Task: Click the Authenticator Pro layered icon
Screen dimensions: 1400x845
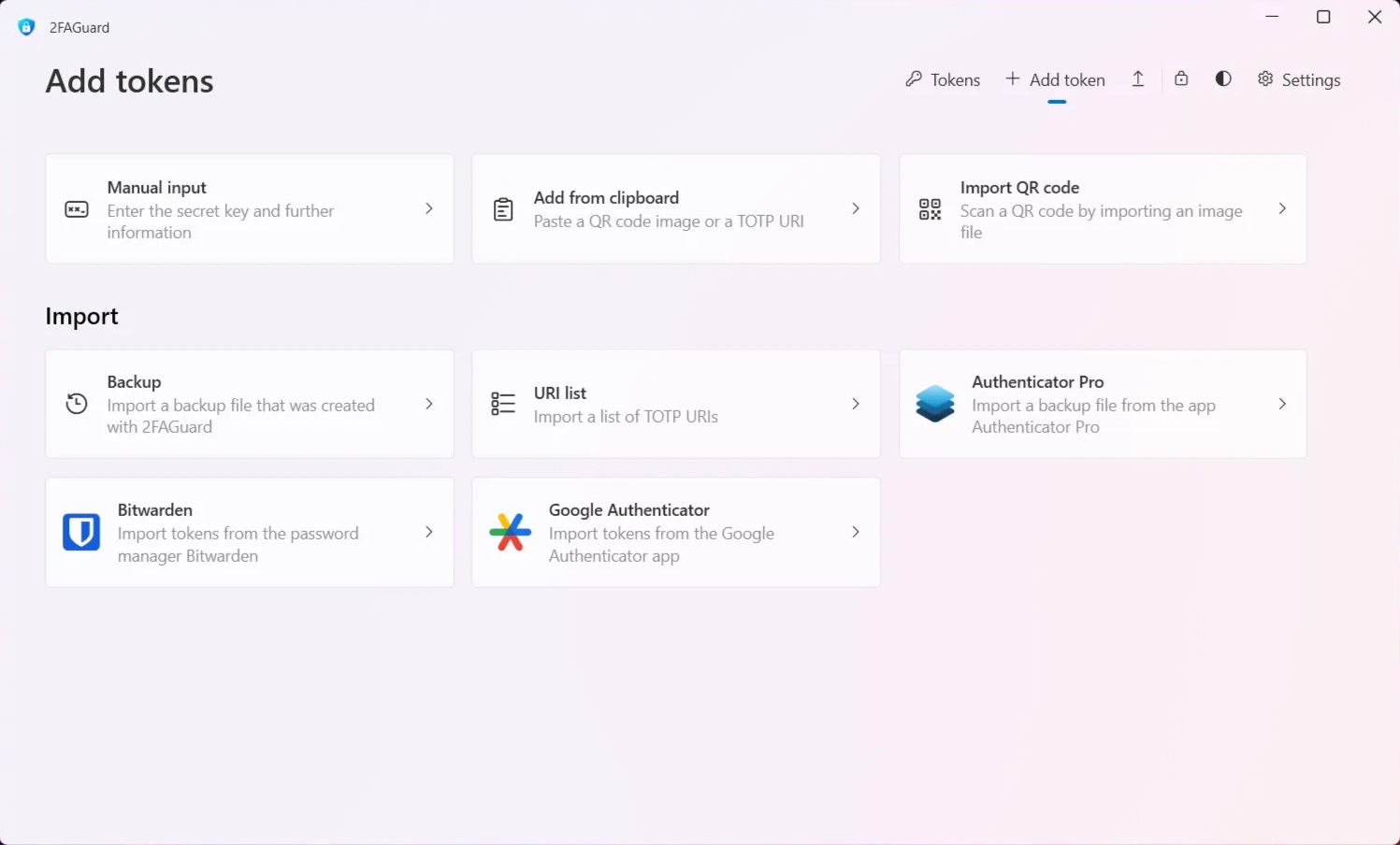Action: click(935, 404)
